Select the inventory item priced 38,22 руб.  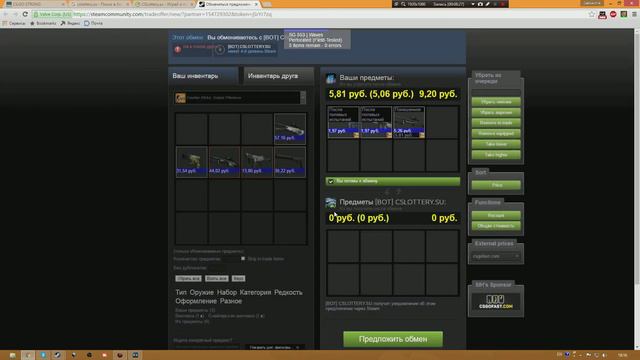290,162
